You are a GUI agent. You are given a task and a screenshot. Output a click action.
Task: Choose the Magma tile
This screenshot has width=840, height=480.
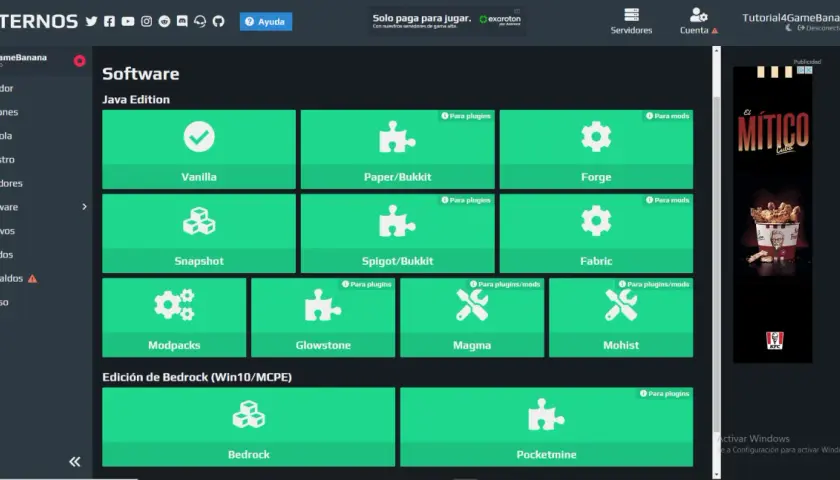pyautogui.click(x=472, y=318)
